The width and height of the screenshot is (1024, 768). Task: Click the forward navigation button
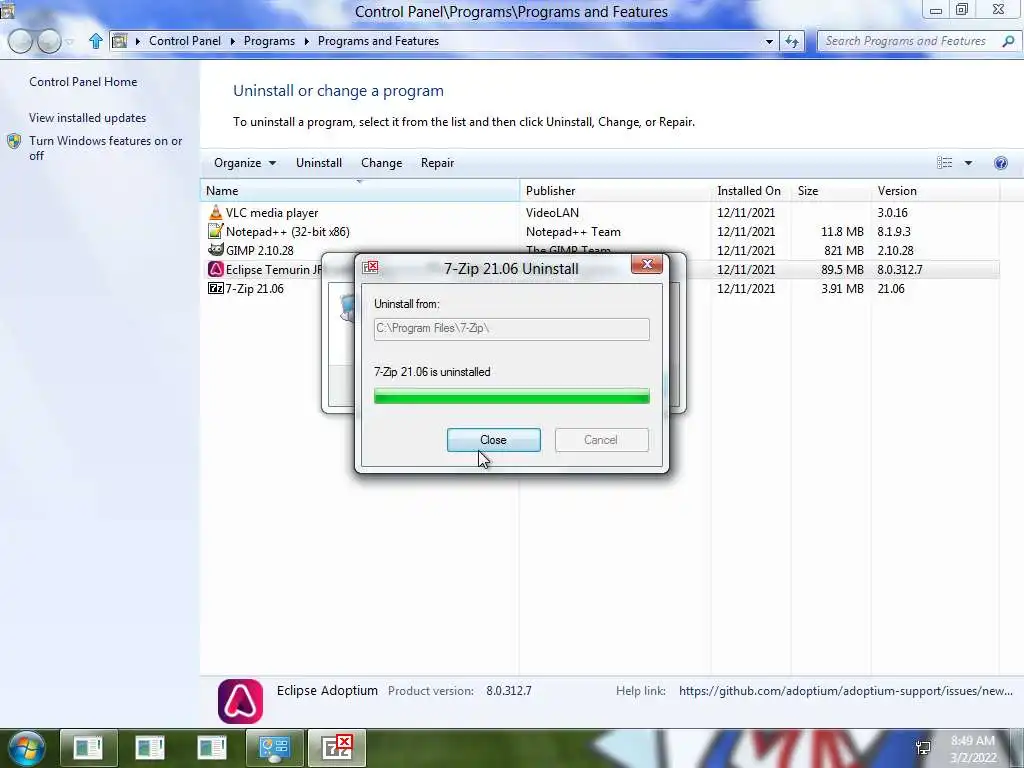pyautogui.click(x=49, y=41)
